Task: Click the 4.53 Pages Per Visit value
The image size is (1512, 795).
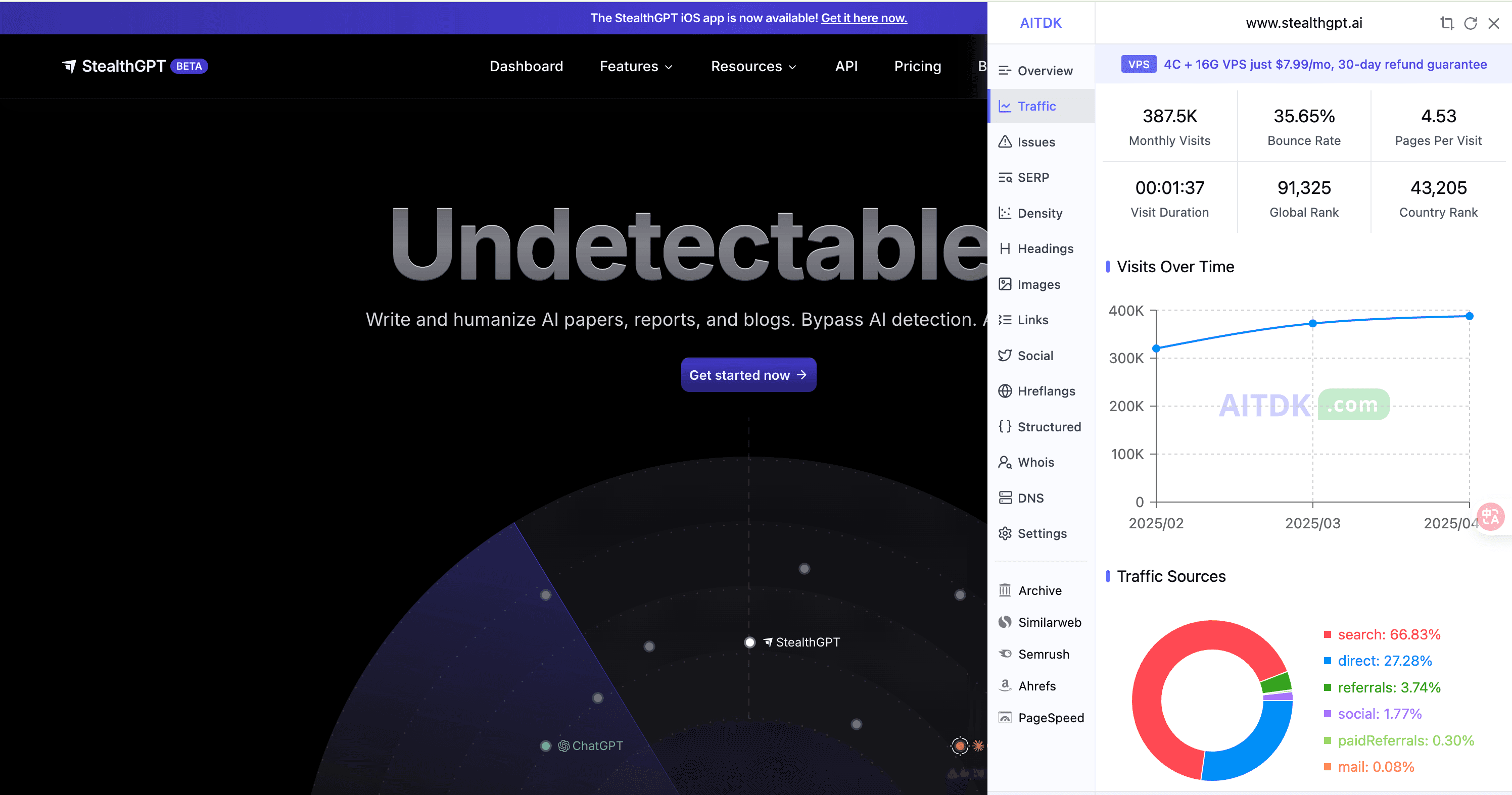Action: click(1439, 116)
